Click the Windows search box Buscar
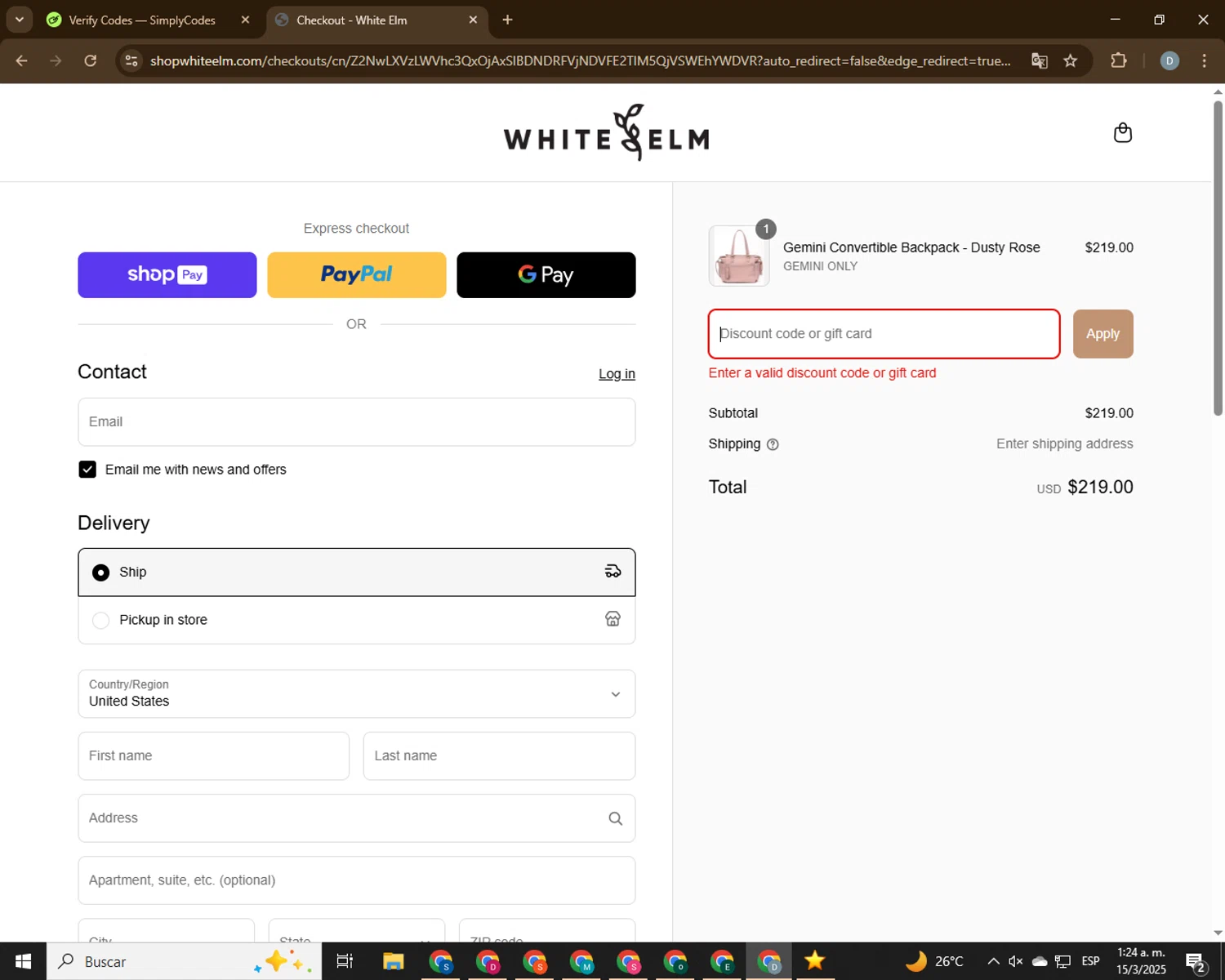Screen dimensions: 1225x980 tap(184, 961)
